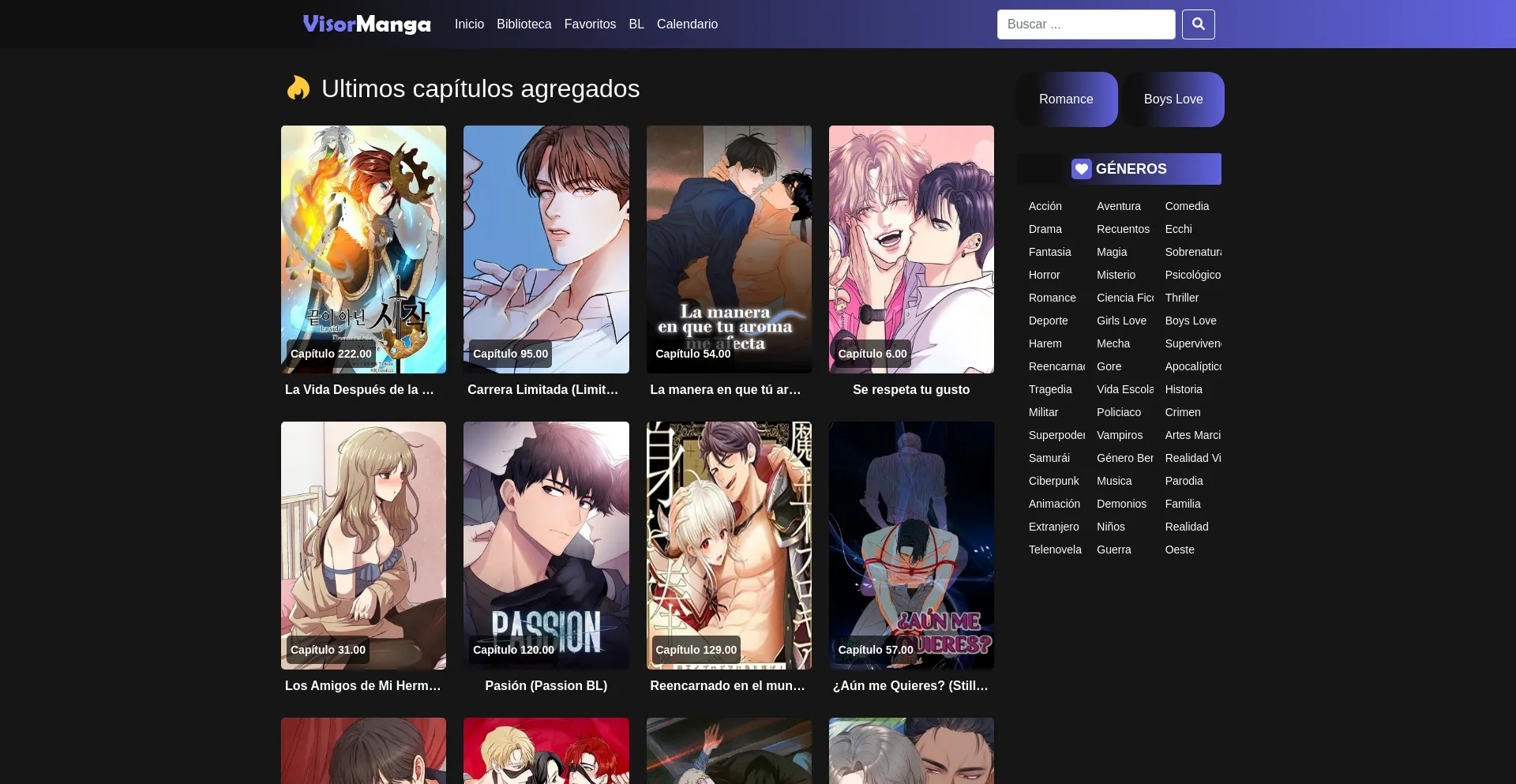Image resolution: width=1516 pixels, height=784 pixels.
Task: Click the VisorManga logo
Action: [367, 24]
